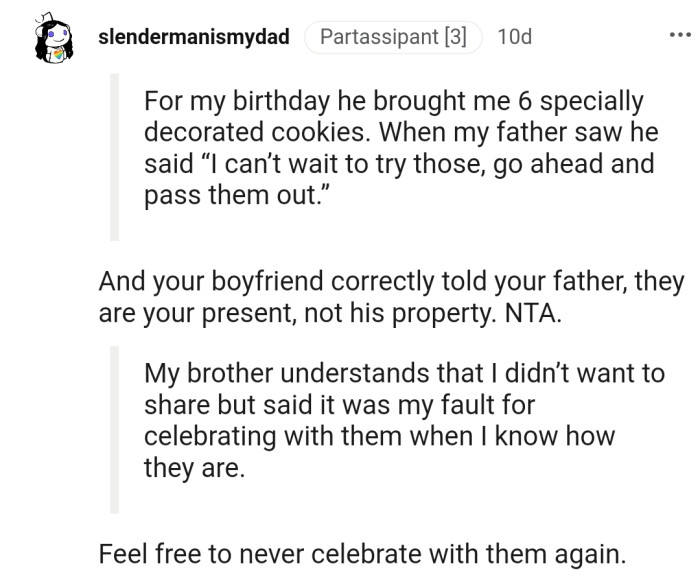Click the line "I can't wait to try those"
Screen dimensions: 700x586
[x=398, y=164]
